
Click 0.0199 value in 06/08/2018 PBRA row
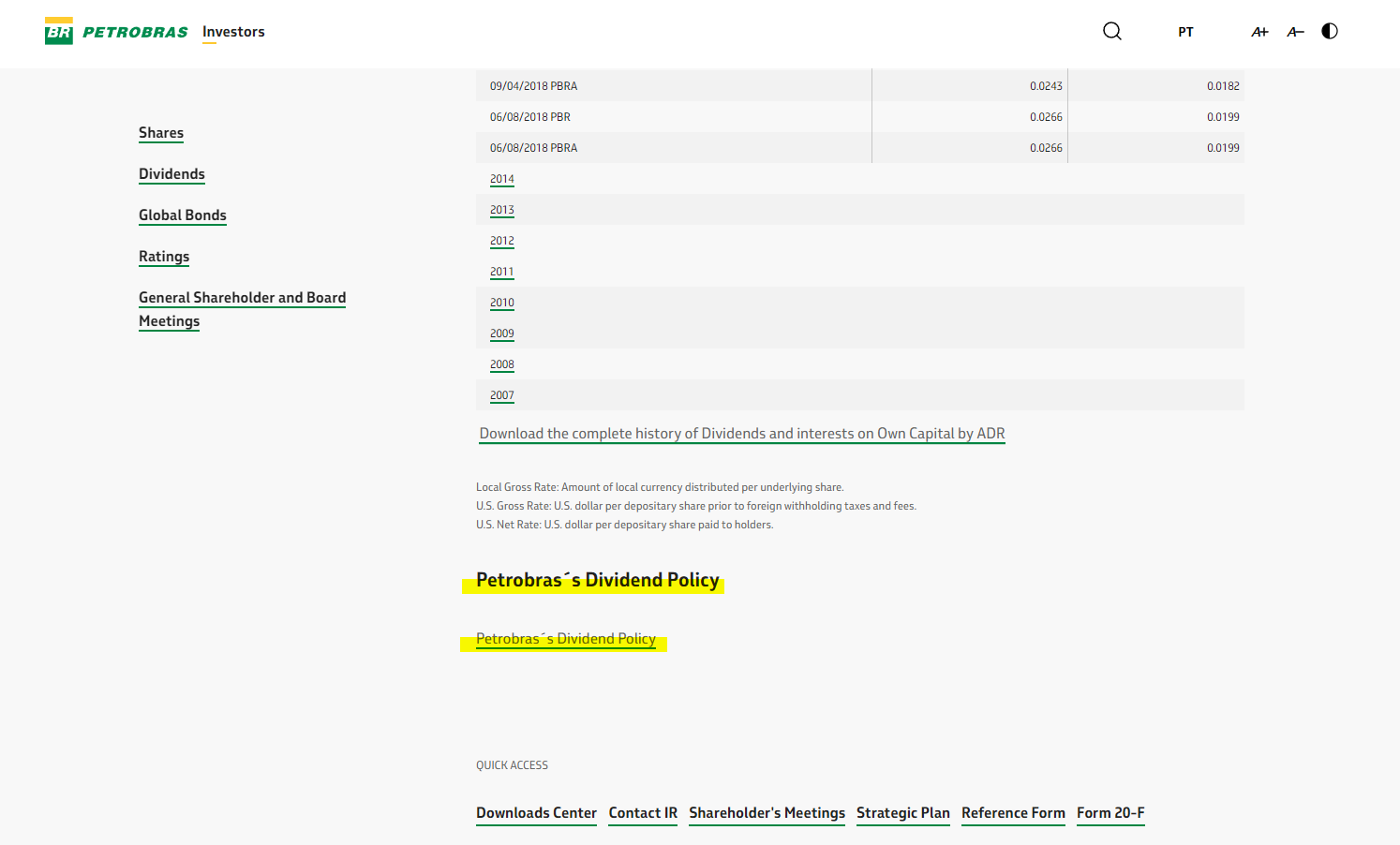click(1223, 148)
